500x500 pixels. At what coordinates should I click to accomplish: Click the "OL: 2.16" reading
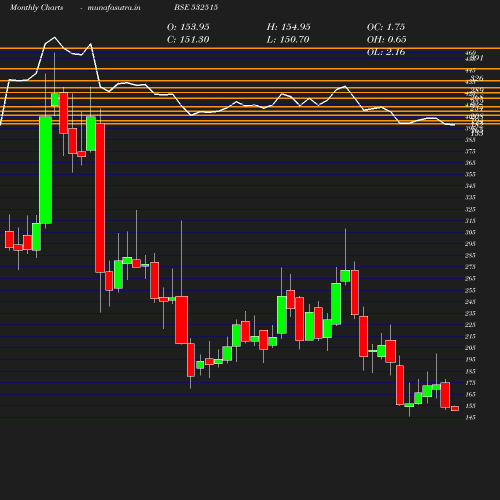coord(386,52)
